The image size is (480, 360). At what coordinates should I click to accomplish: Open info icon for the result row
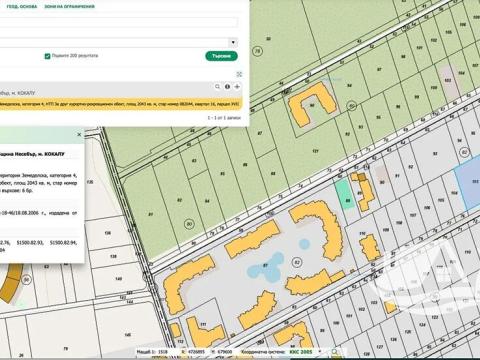(227, 87)
